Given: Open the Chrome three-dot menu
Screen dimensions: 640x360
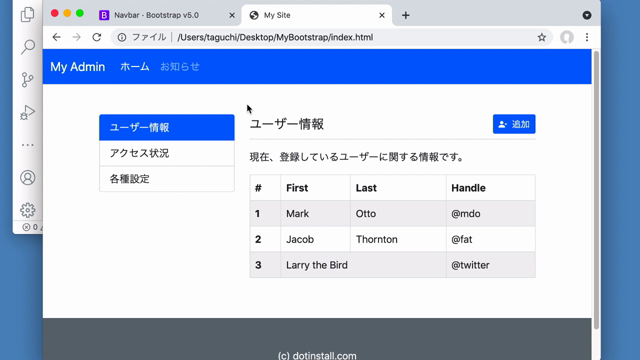Looking at the screenshot, I should click(587, 37).
